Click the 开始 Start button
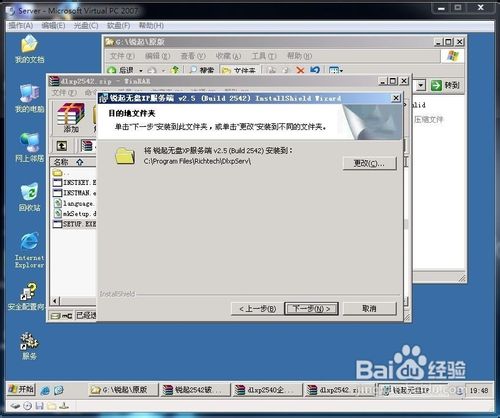500x418 pixels. (21, 389)
